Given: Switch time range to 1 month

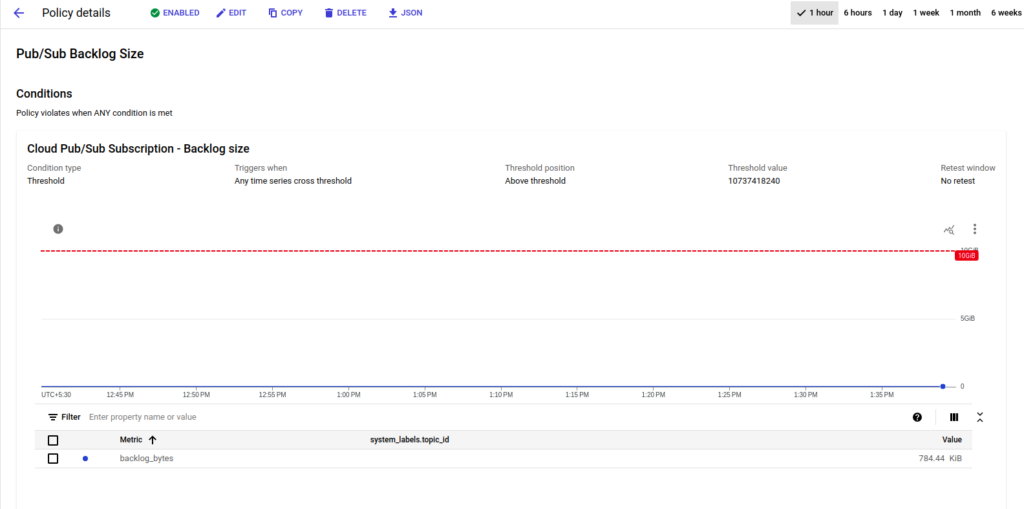Looking at the screenshot, I should click(x=965, y=13).
